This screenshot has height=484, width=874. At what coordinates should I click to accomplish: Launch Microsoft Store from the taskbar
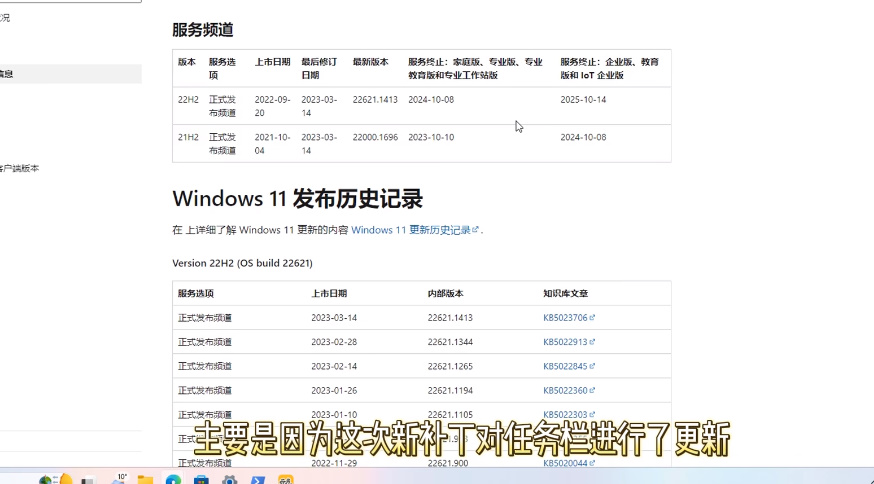tap(201, 481)
